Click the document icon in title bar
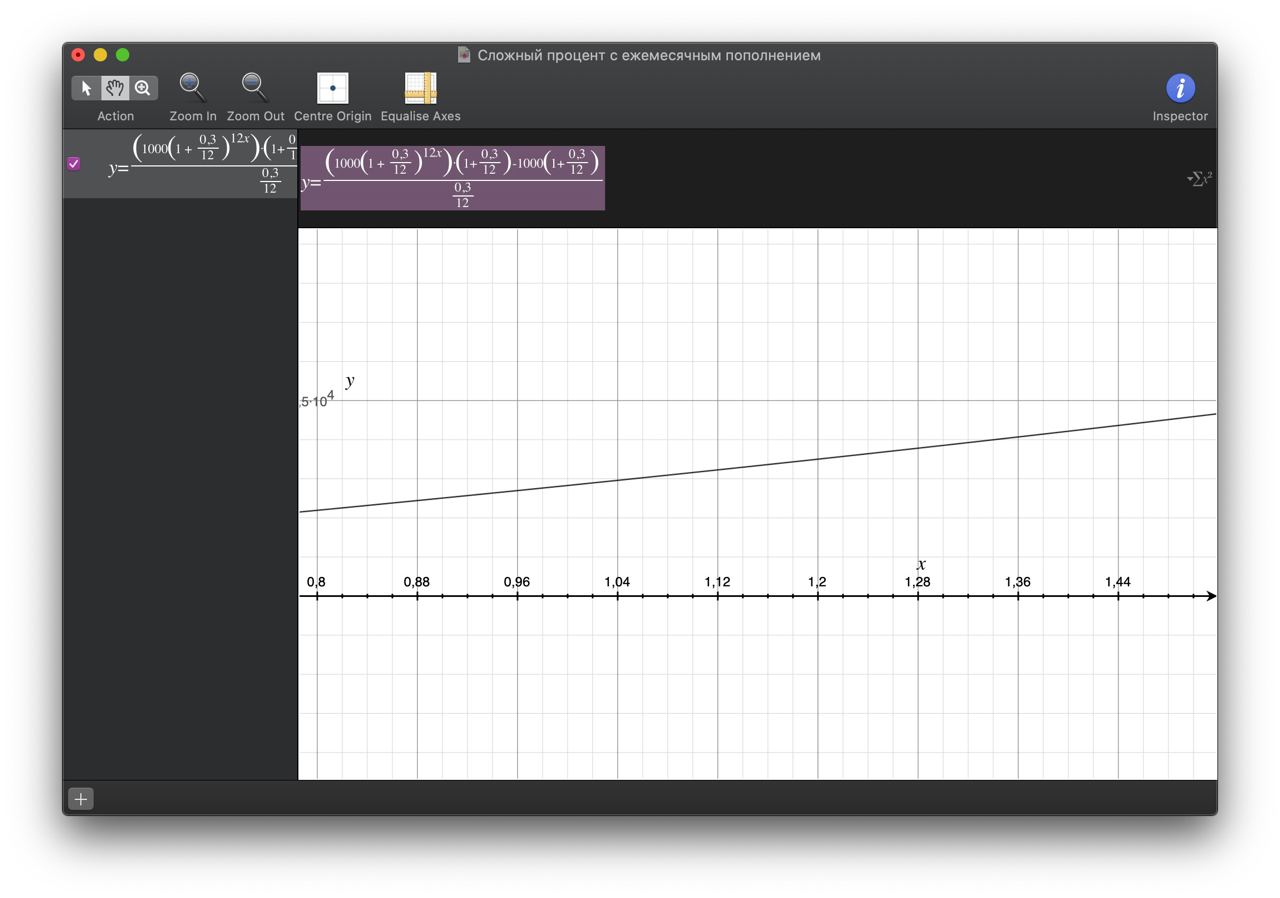1280x898 pixels. (464, 55)
